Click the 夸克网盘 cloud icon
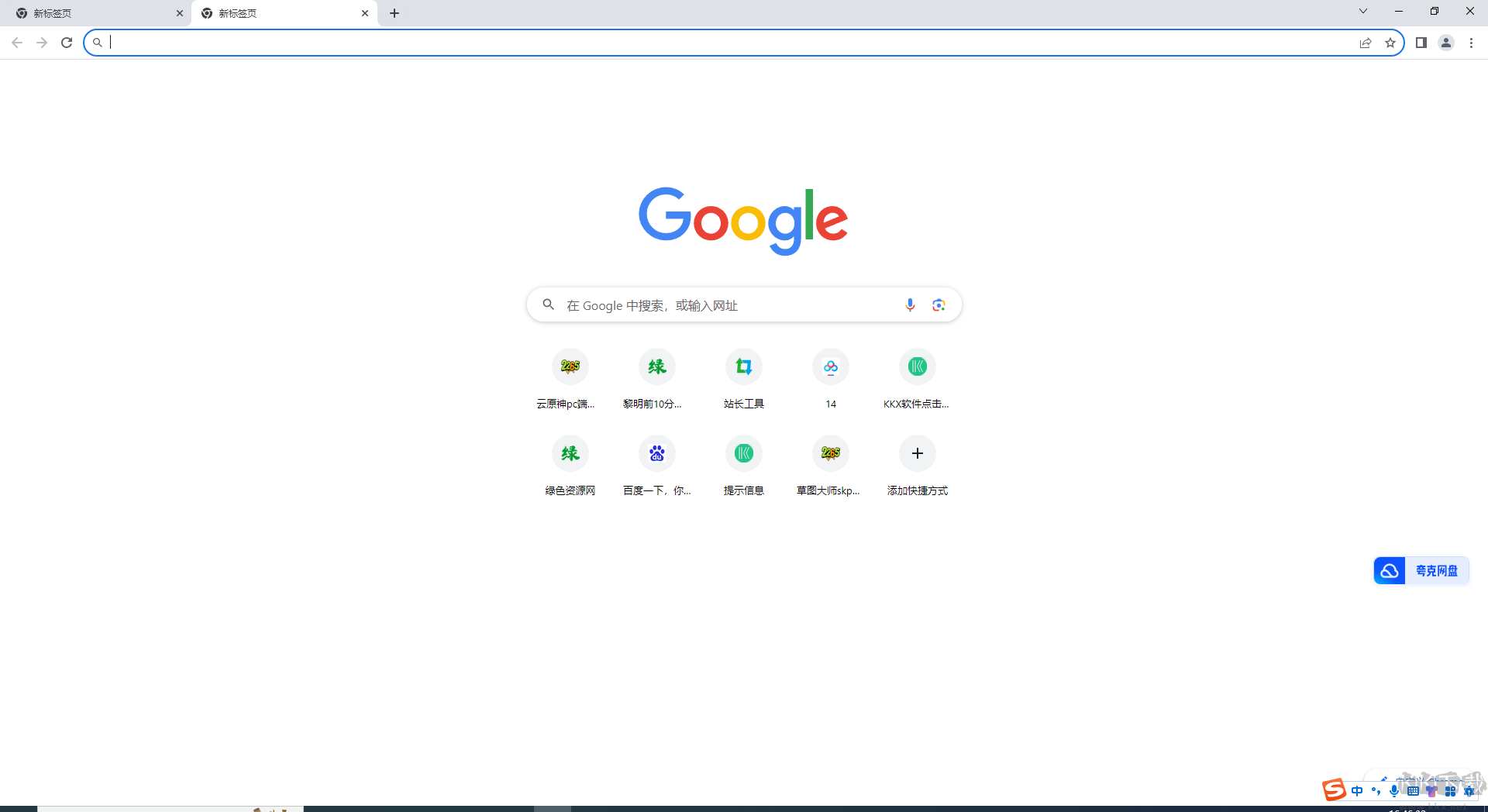1488x812 pixels. [x=1390, y=570]
